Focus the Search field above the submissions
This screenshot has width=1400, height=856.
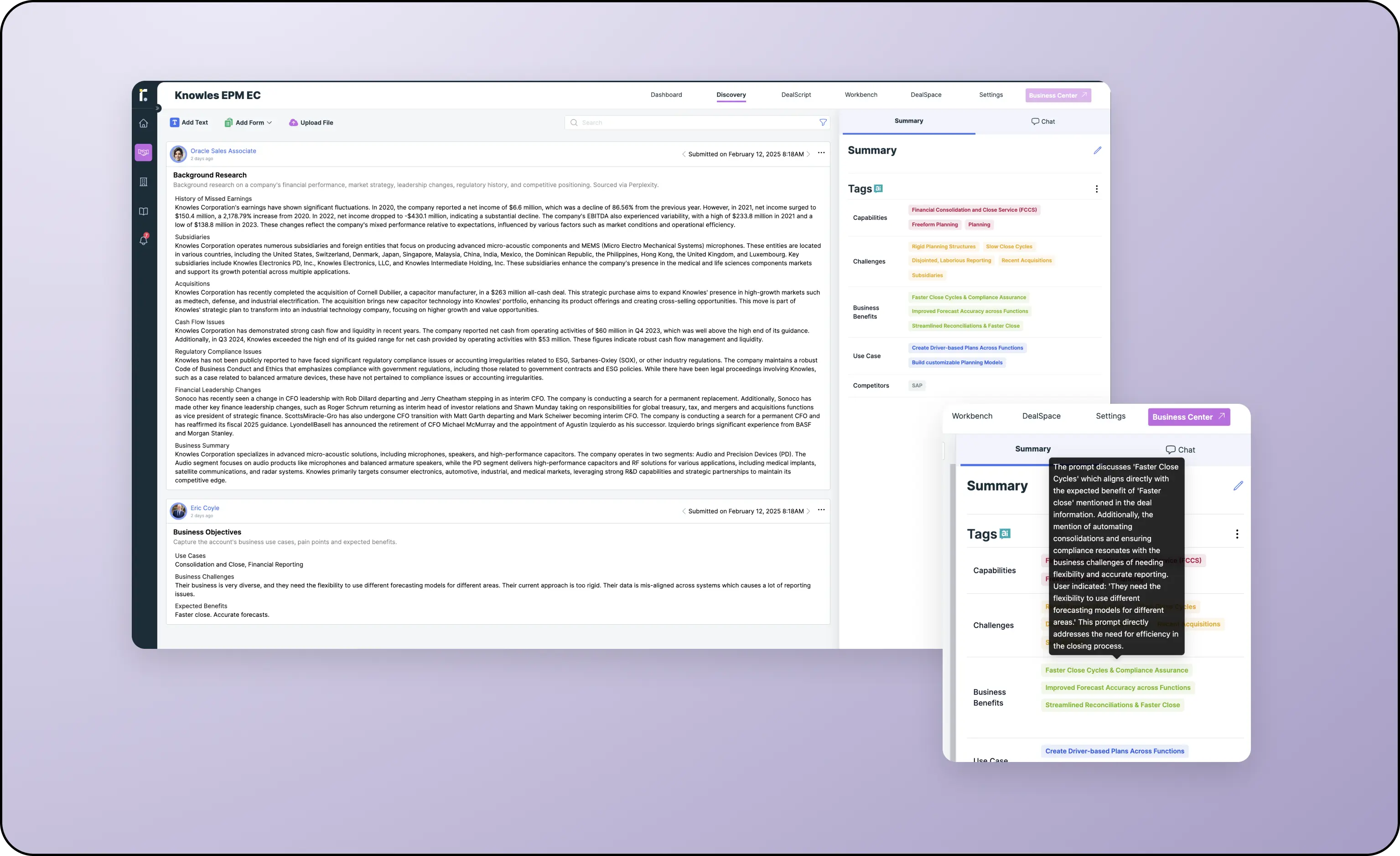click(697, 122)
